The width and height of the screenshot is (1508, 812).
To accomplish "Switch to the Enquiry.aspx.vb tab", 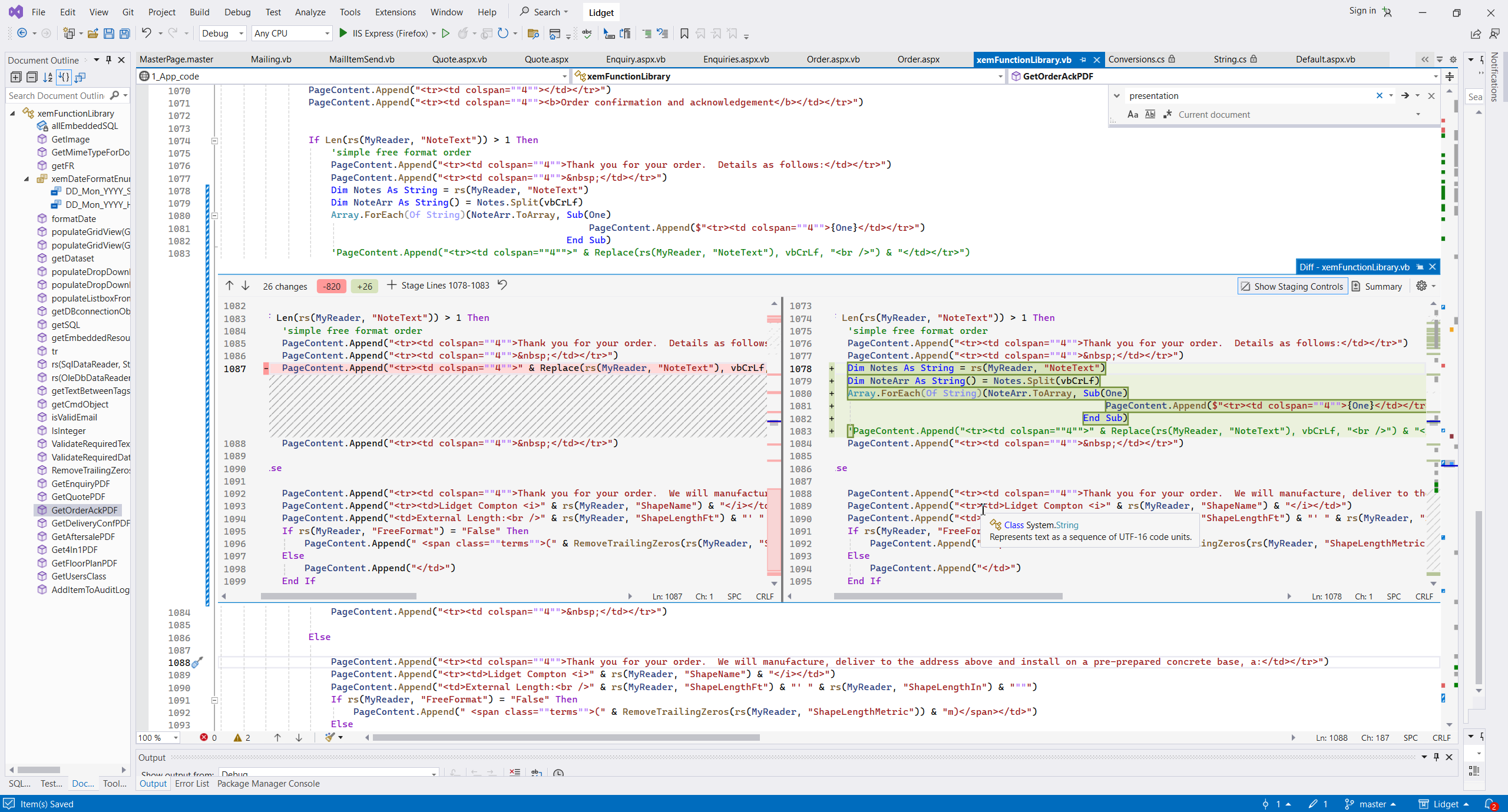I will (x=635, y=59).
